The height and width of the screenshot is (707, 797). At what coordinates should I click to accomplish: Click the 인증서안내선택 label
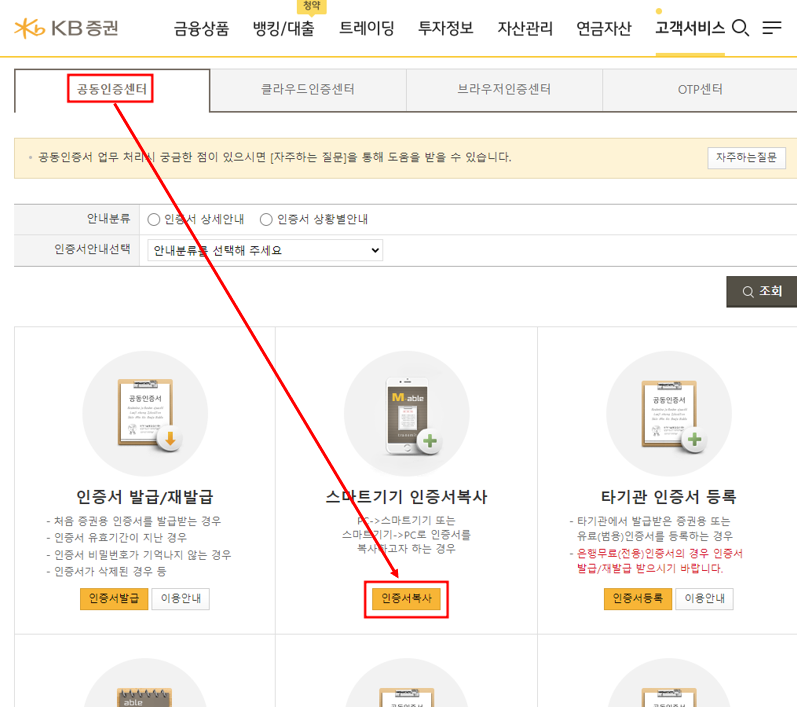pyautogui.click(x=92, y=249)
